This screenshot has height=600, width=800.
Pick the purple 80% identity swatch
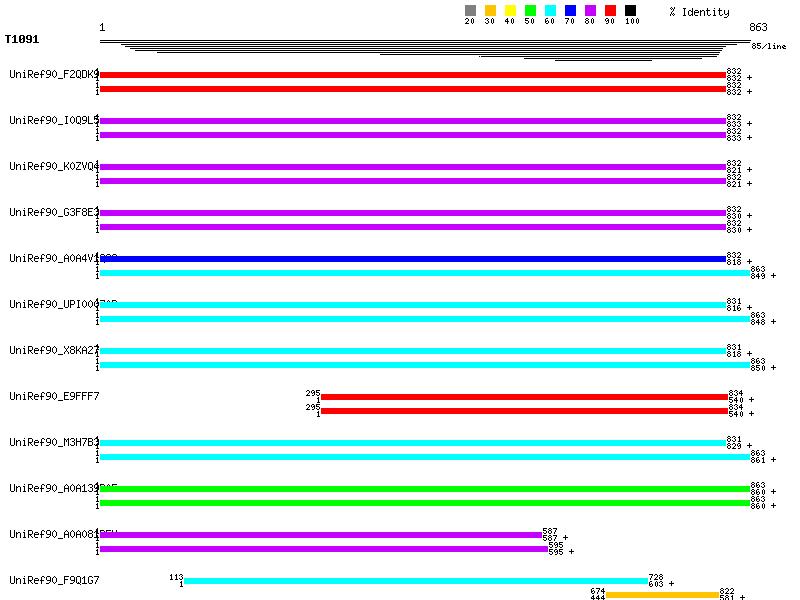[x=590, y=11]
